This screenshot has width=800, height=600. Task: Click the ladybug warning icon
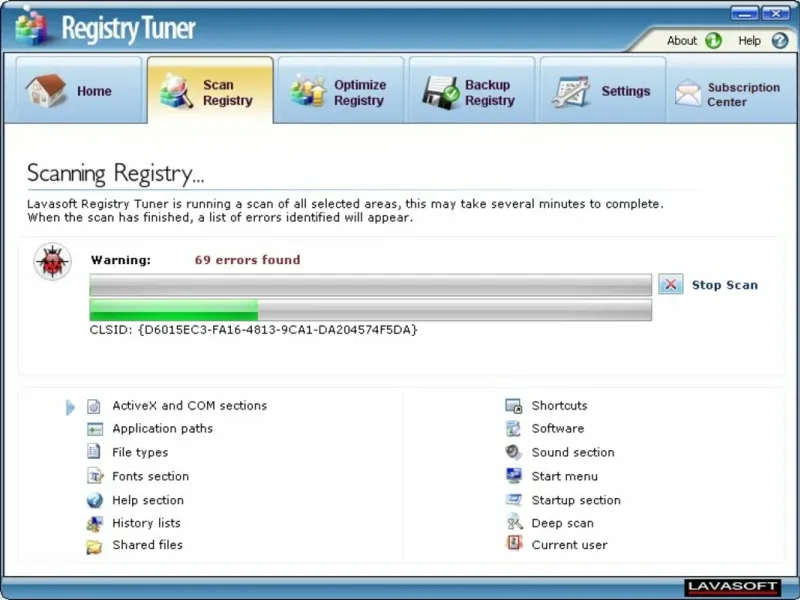click(52, 261)
